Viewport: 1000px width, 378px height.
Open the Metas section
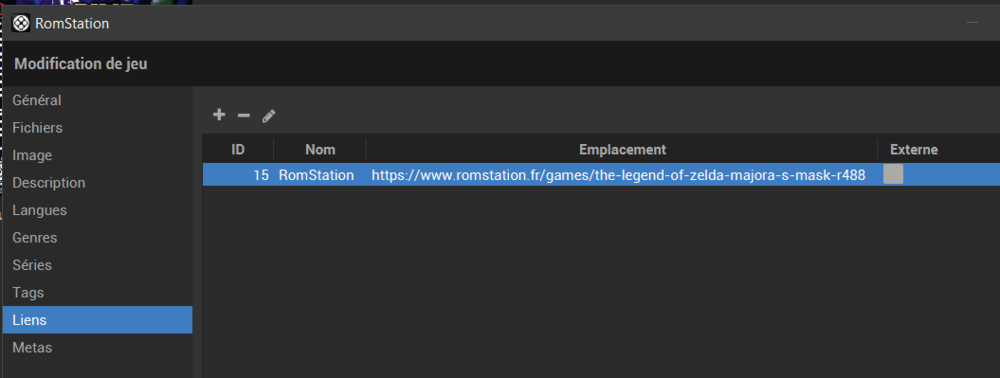point(97,347)
